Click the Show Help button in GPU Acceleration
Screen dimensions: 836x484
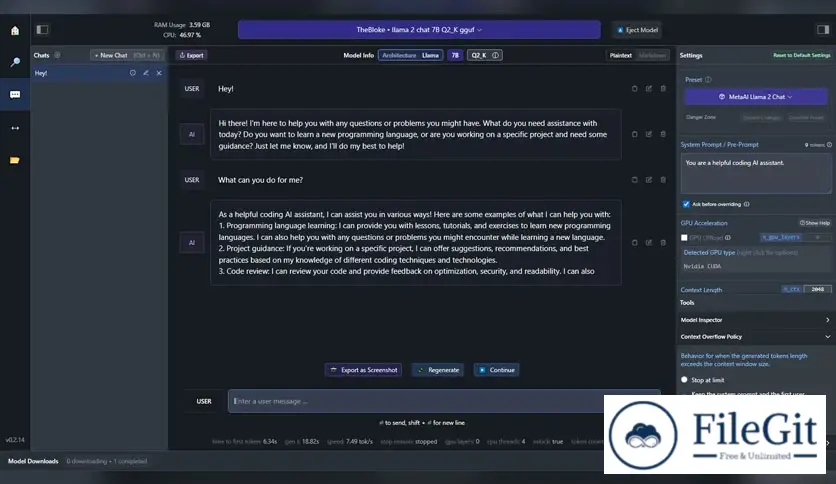(815, 223)
